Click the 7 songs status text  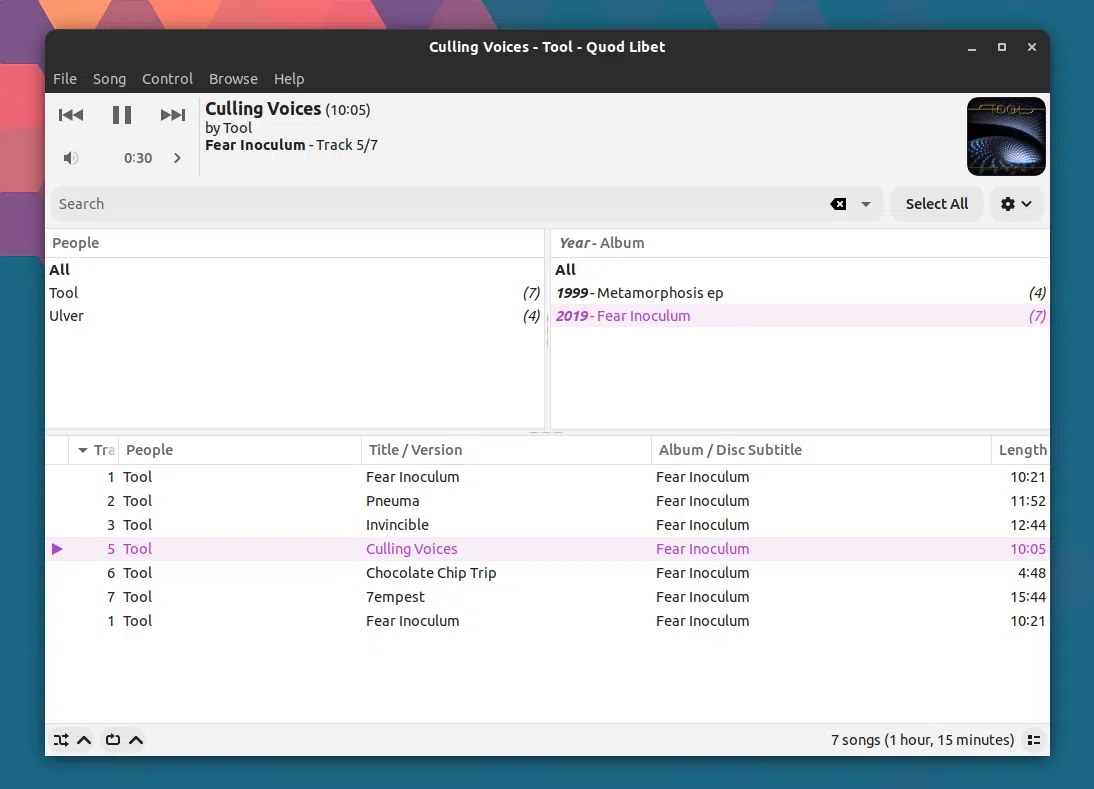tap(922, 740)
